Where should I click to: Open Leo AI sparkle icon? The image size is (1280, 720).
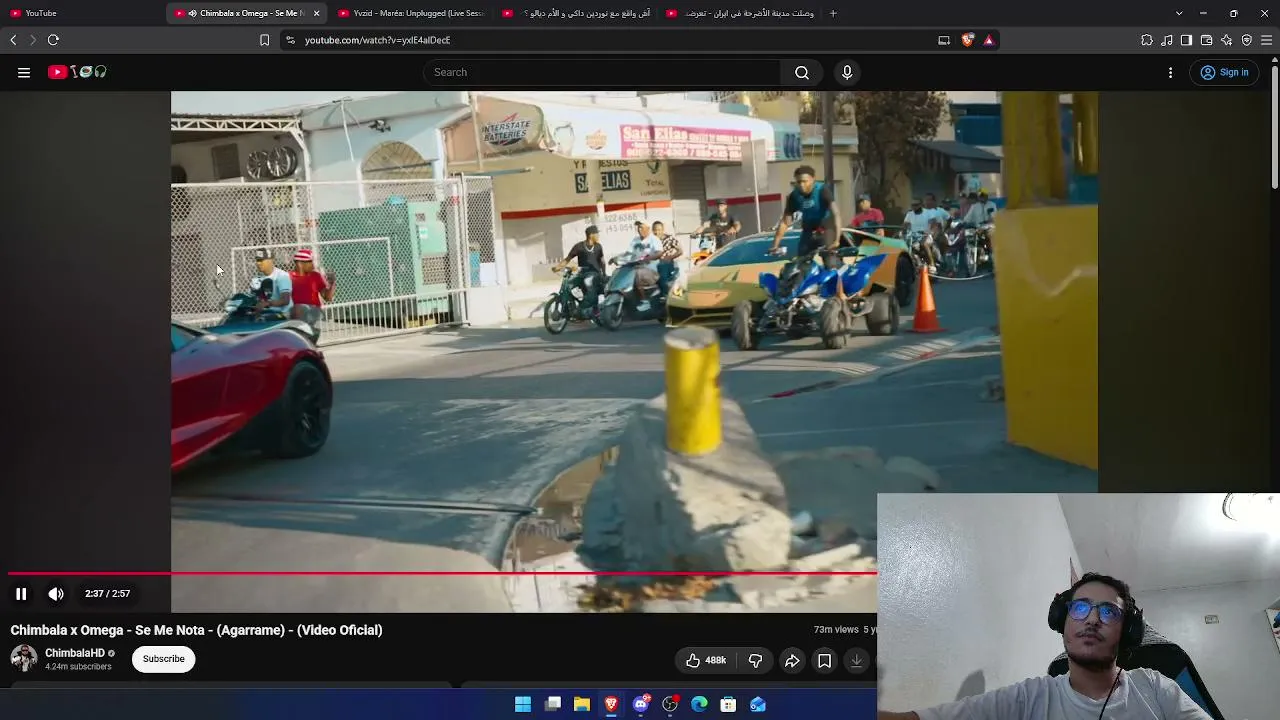coord(1227,40)
